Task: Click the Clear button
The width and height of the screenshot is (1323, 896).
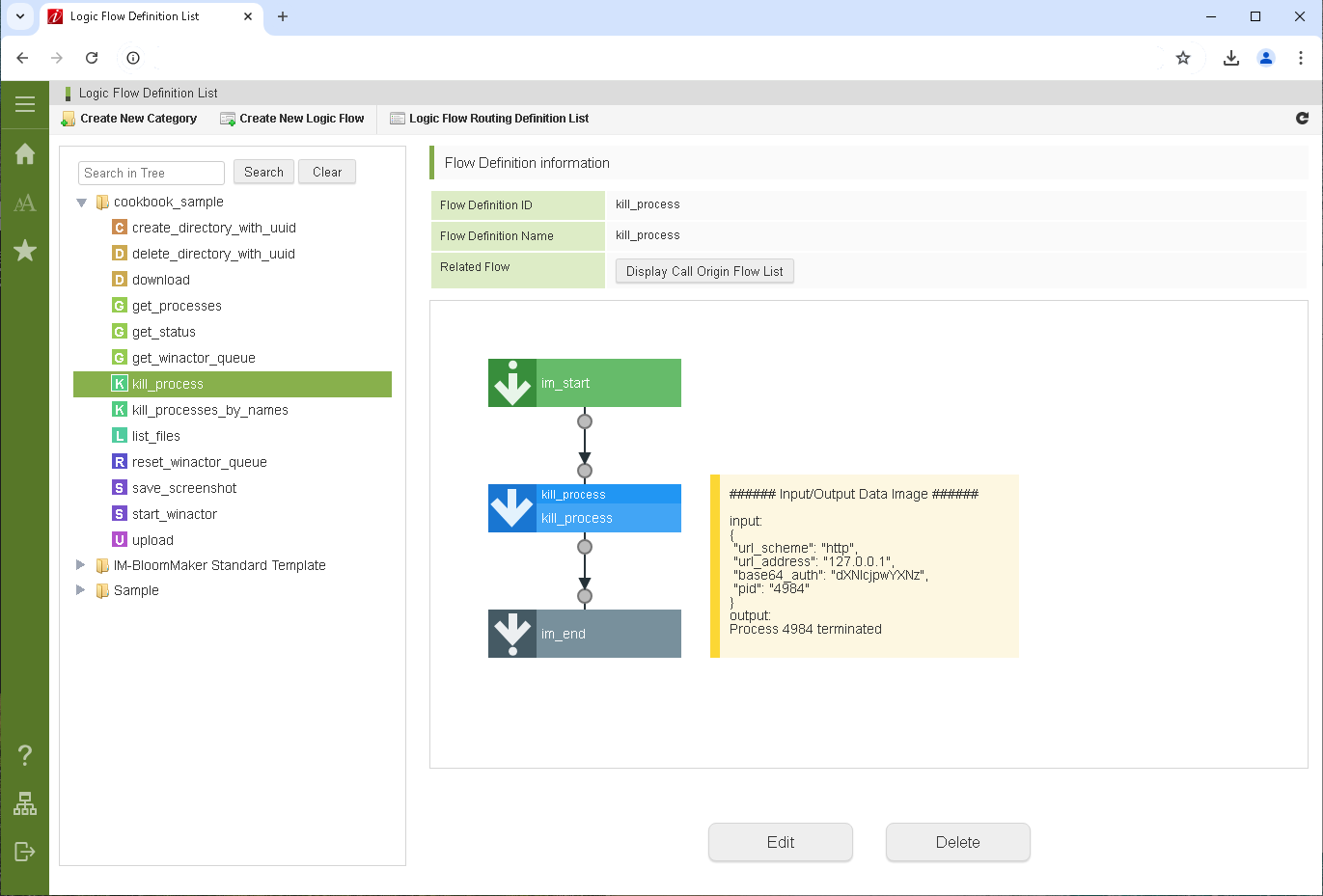Action: (327, 172)
